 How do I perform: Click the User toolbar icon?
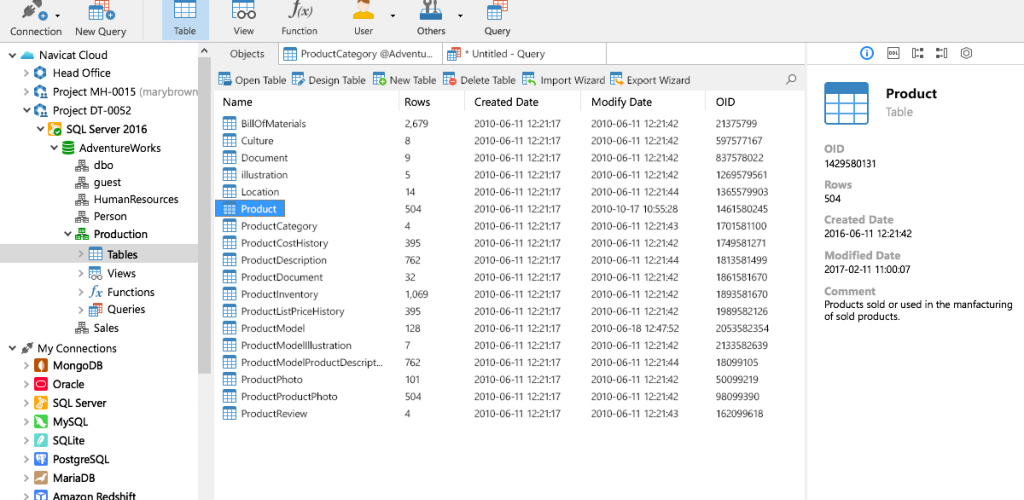(x=364, y=11)
